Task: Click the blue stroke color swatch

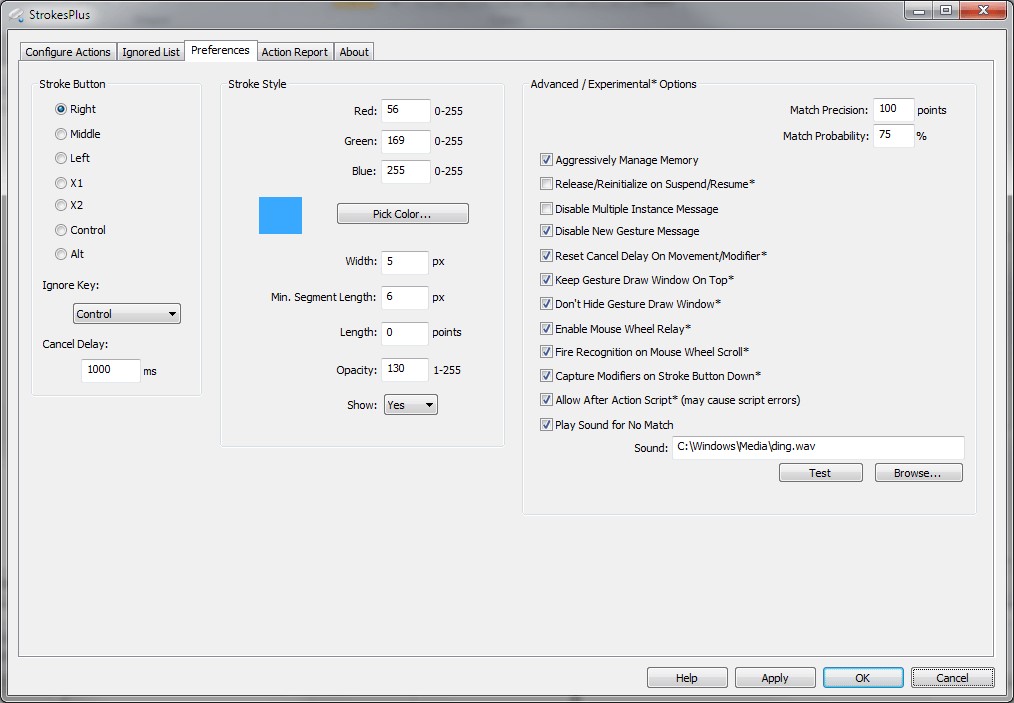Action: [280, 215]
